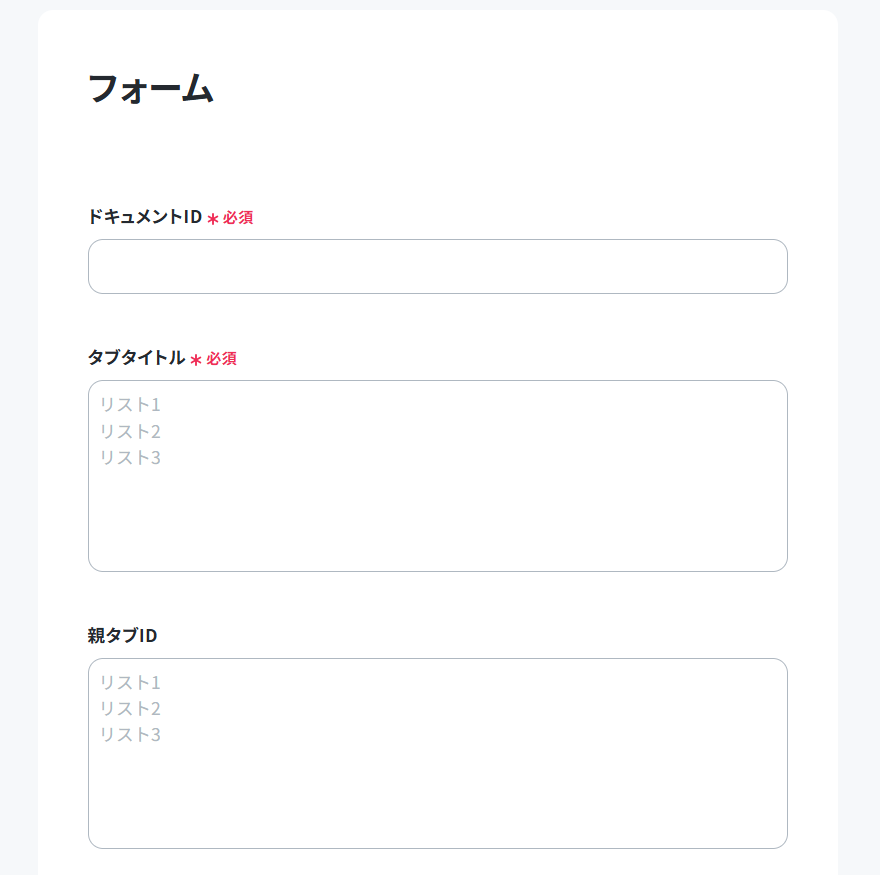Click blank space between heading and ドキュメントID
Viewport: 880px width, 875px height.
(438, 156)
